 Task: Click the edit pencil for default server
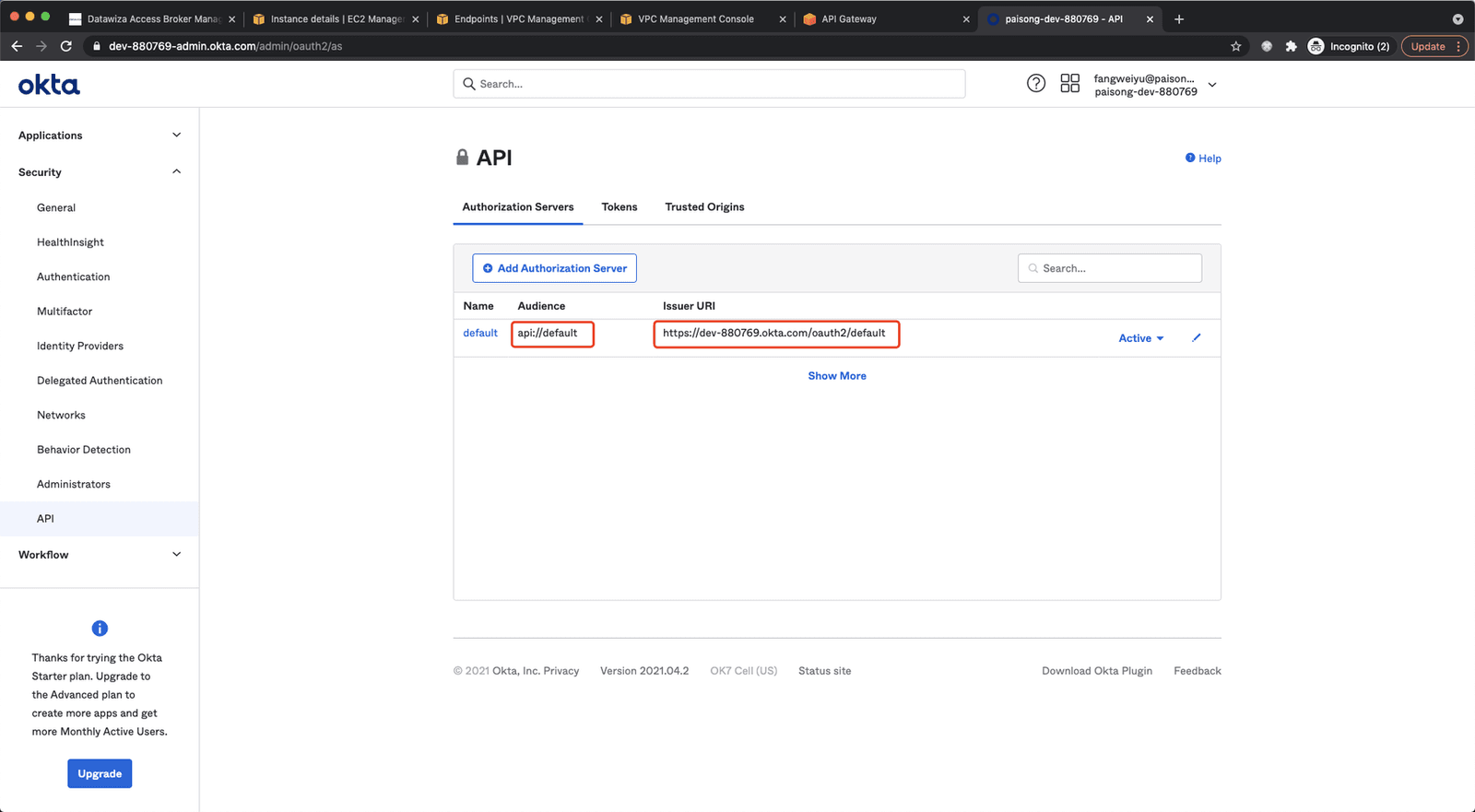(x=1196, y=337)
